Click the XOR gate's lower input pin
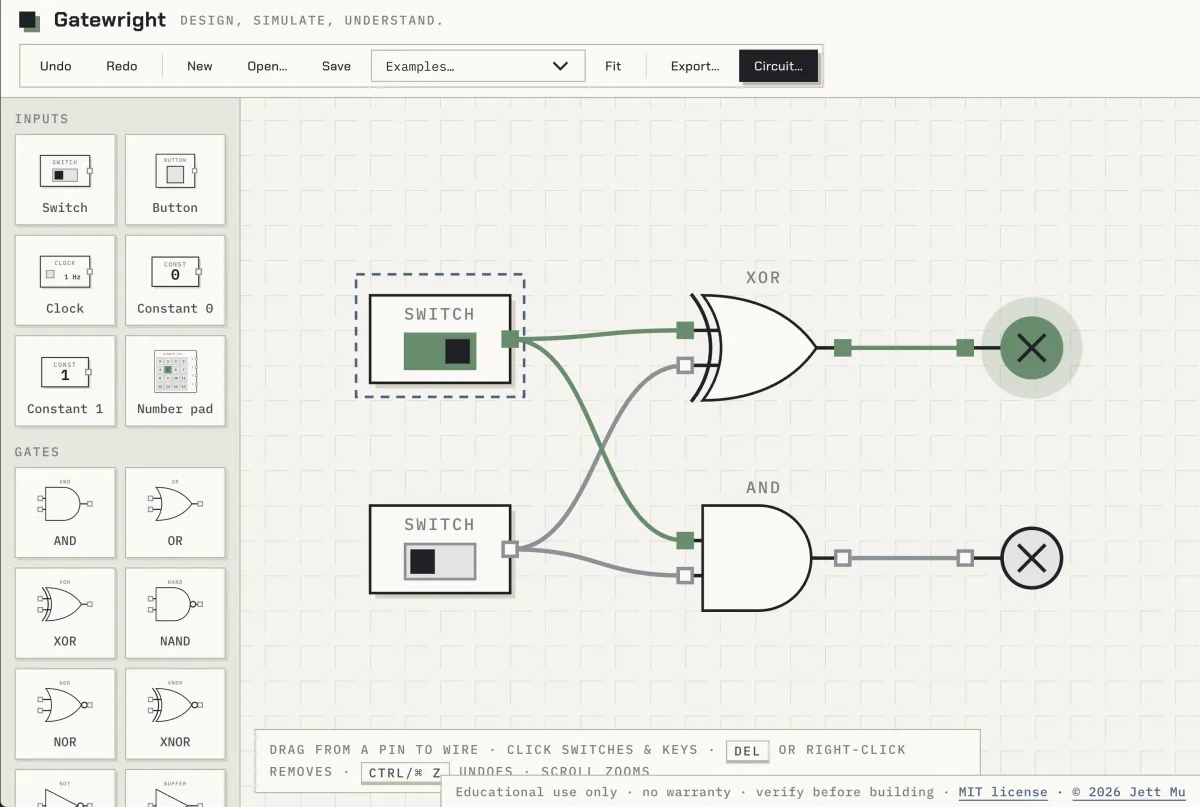Screen dimensions: 1200x807 [685, 365]
